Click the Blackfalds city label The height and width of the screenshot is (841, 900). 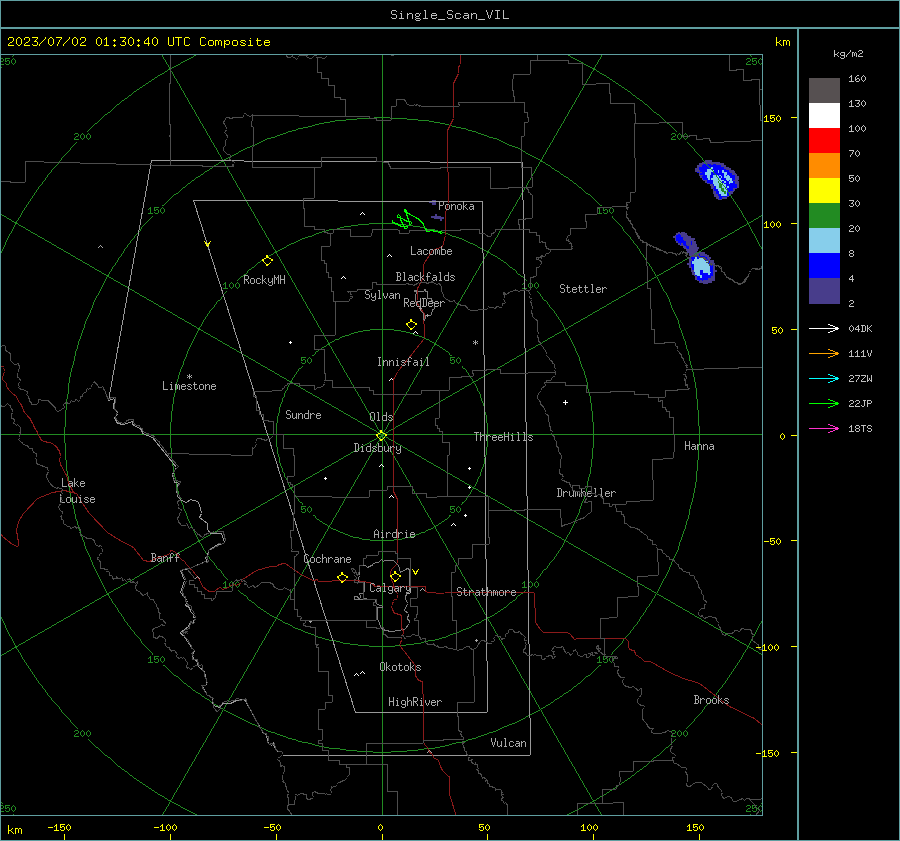click(425, 277)
